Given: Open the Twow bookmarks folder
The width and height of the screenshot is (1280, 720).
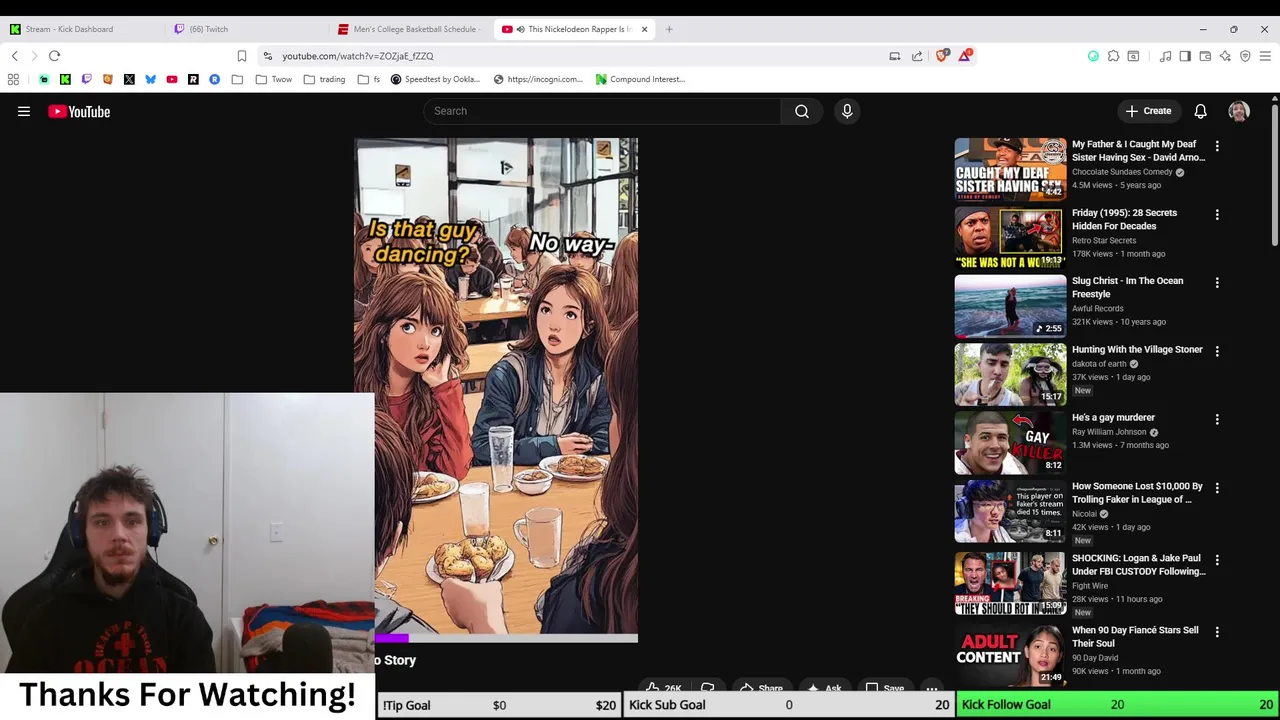Looking at the screenshot, I should click(x=274, y=79).
